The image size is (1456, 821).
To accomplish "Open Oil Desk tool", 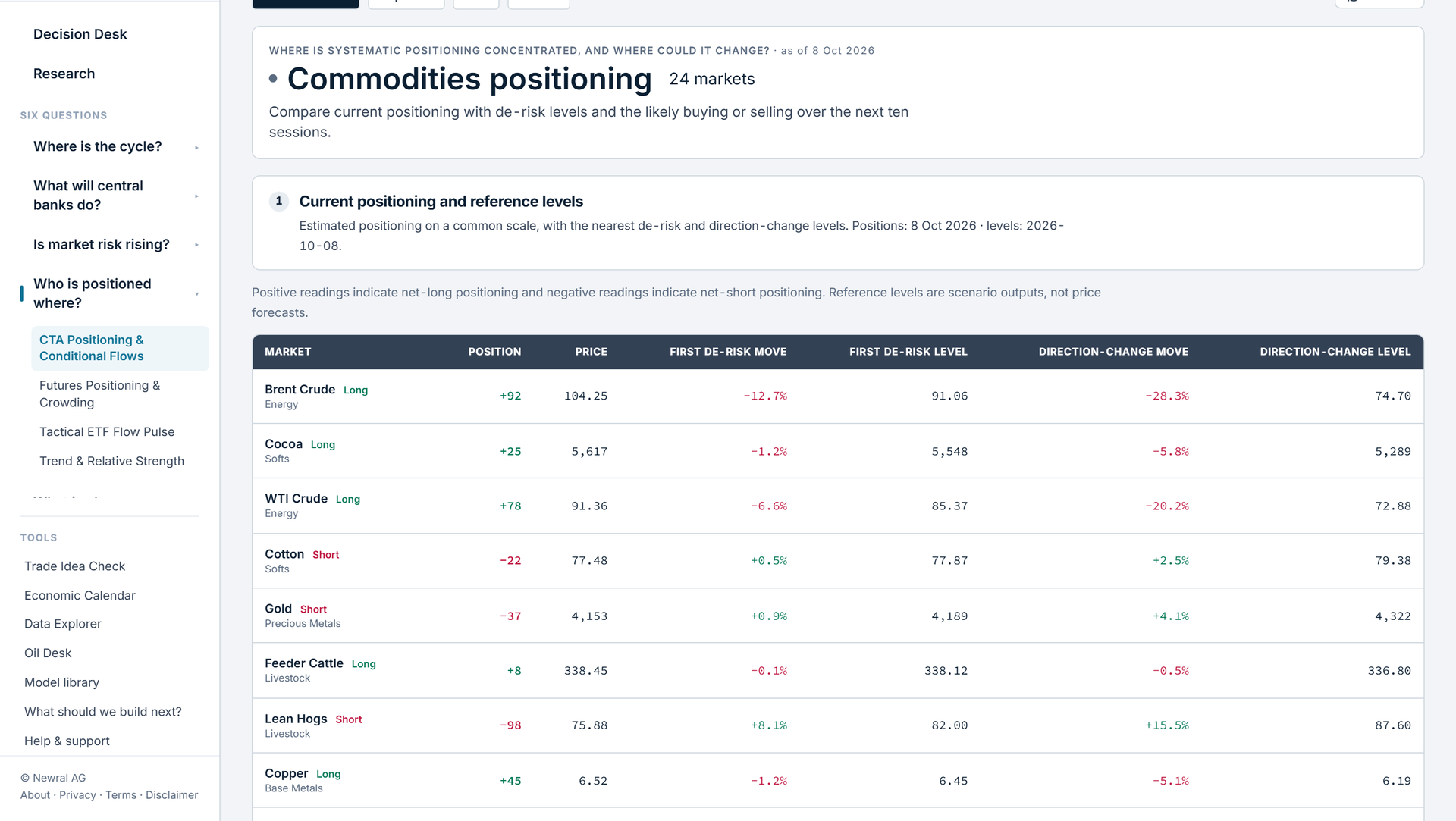I will pos(48,653).
